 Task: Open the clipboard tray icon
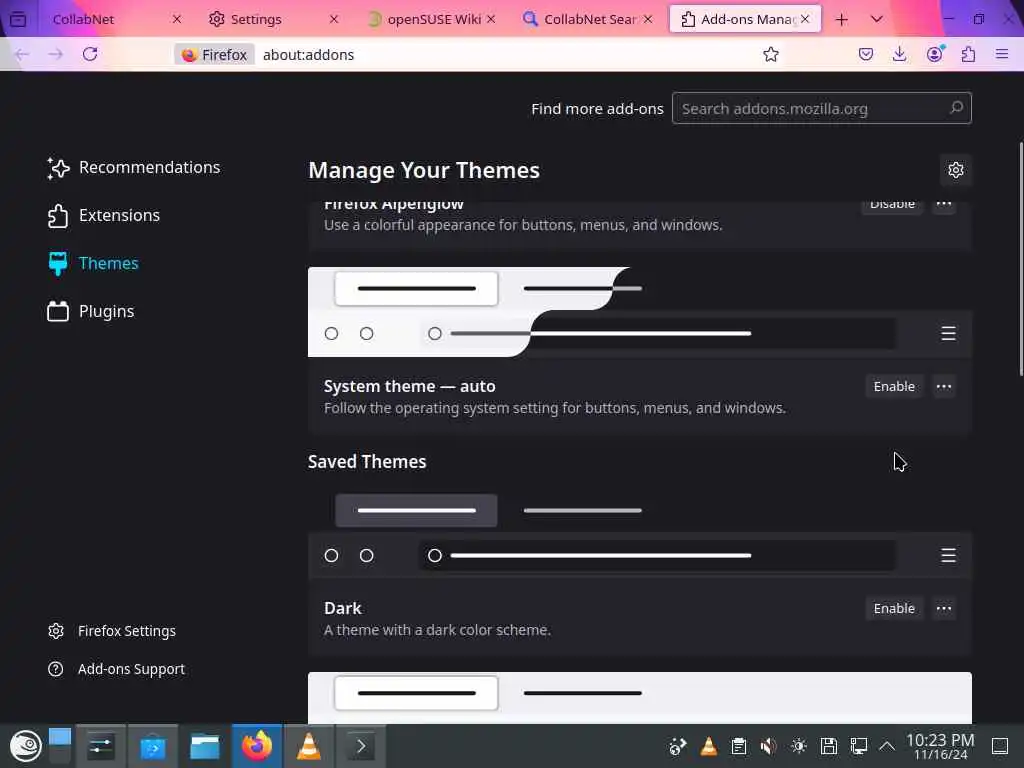tap(739, 746)
